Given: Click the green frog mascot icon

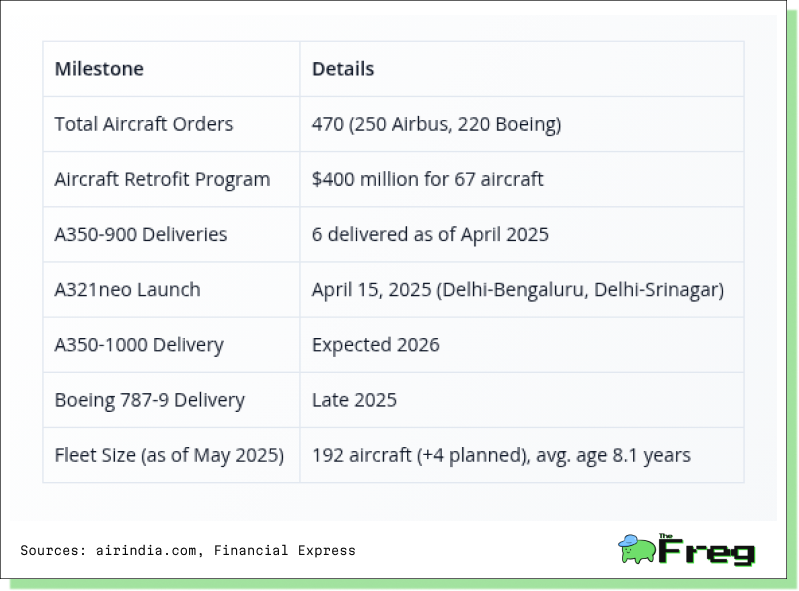Looking at the screenshot, I should pos(636,549).
